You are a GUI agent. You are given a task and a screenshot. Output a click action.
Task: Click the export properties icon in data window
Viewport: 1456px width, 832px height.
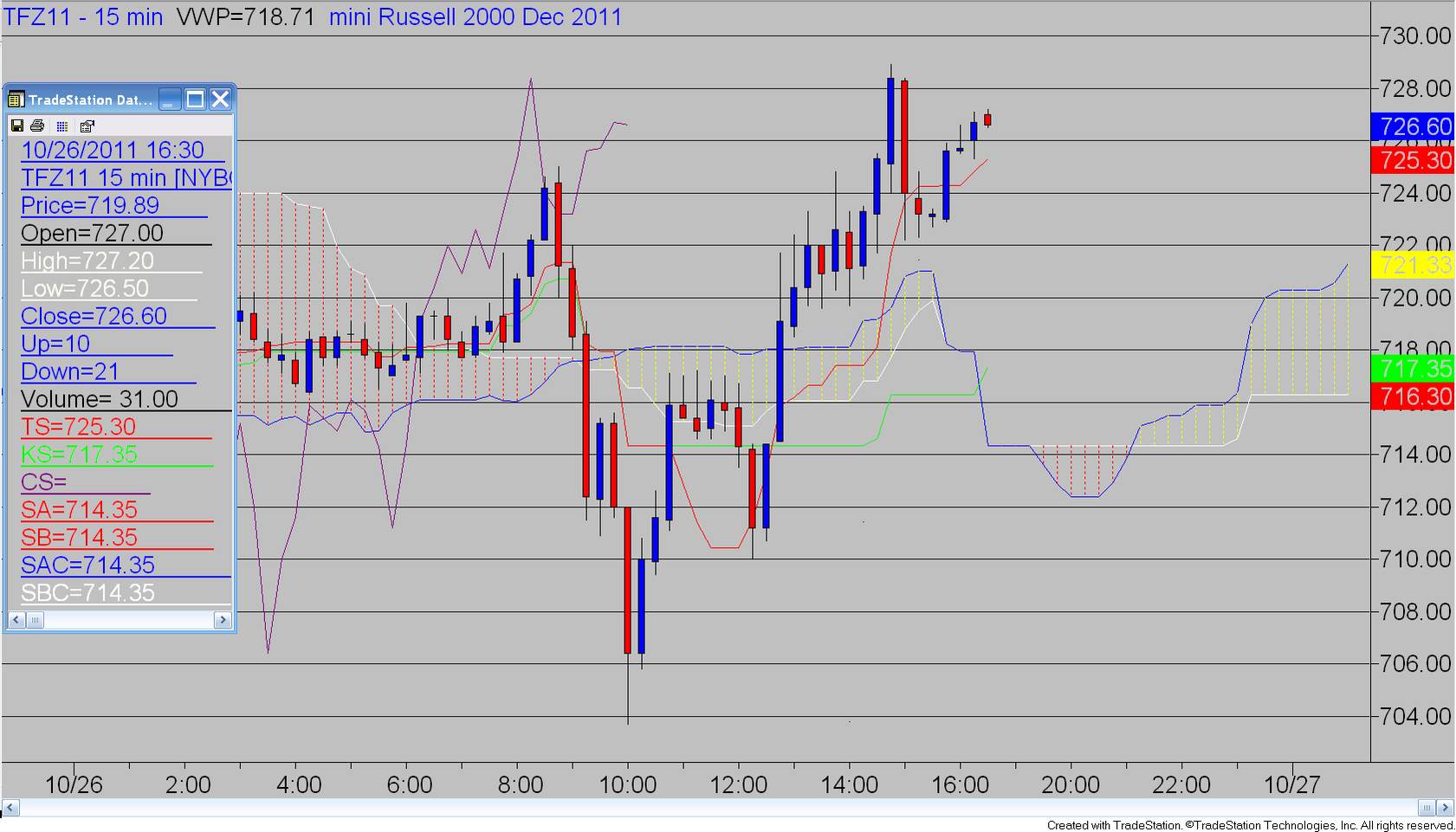[x=87, y=126]
